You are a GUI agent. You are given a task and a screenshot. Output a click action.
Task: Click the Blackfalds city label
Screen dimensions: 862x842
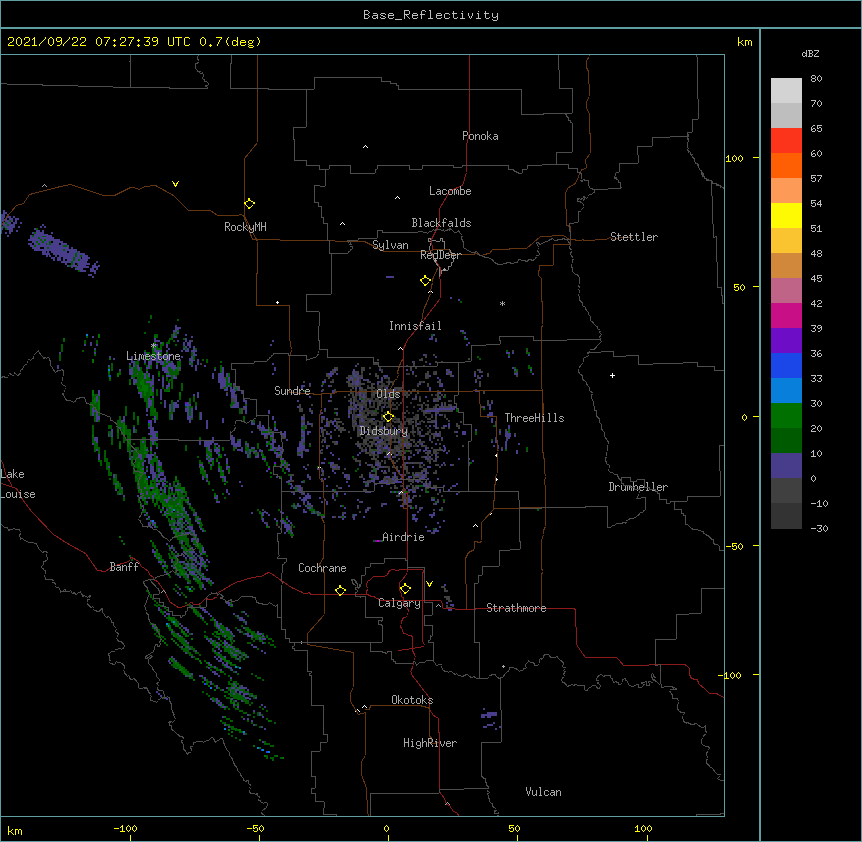441,223
